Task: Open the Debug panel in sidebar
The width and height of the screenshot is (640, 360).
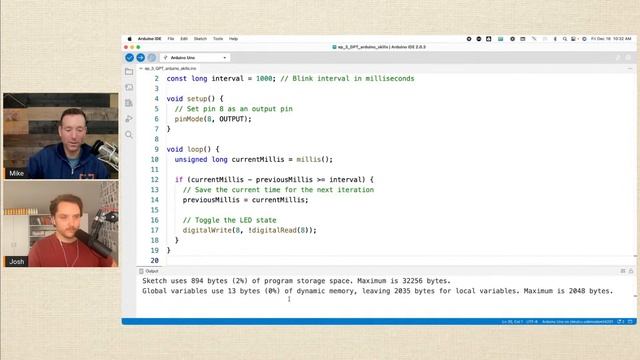Action: [129, 118]
